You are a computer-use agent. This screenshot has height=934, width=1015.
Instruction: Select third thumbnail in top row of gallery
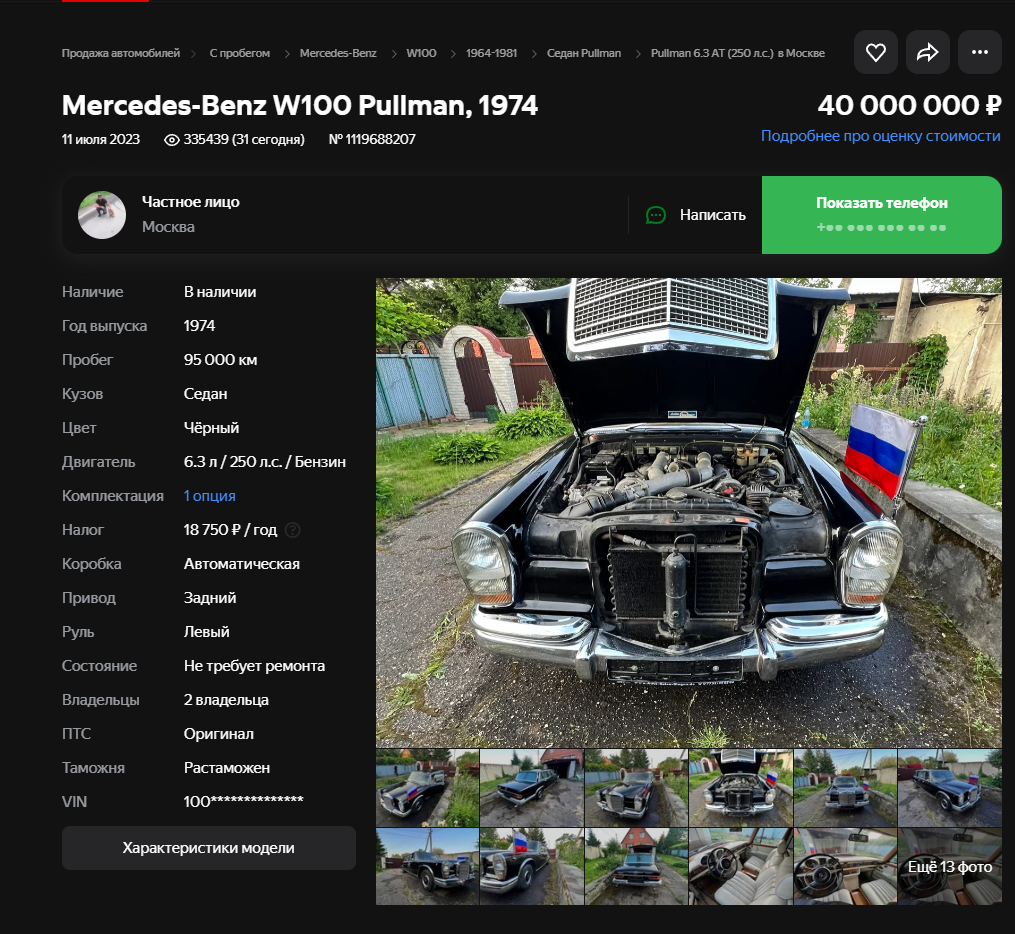(636, 788)
